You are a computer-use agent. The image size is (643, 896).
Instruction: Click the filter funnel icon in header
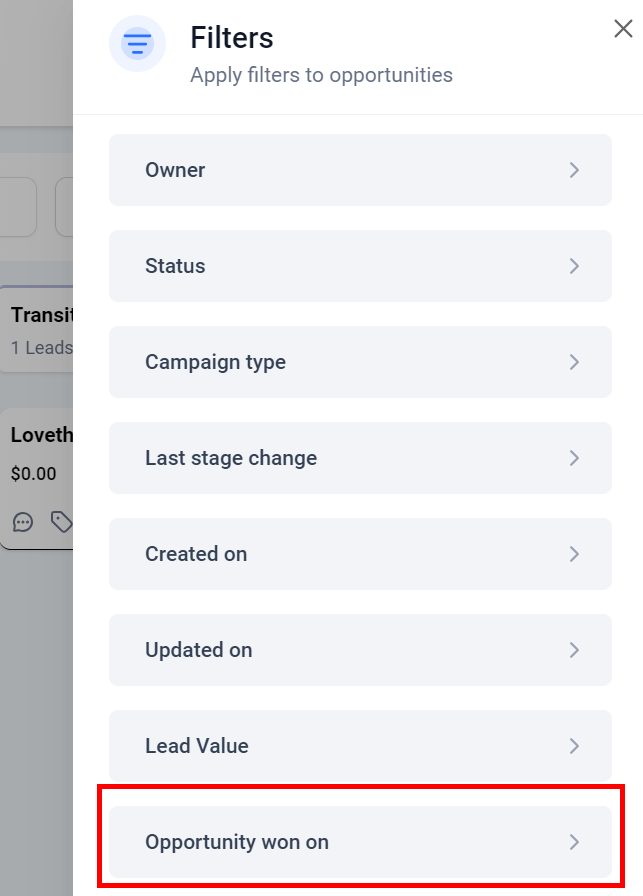point(137,44)
